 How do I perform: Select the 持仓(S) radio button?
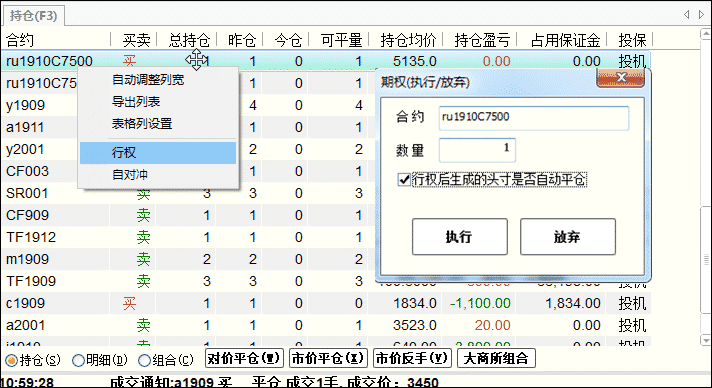coord(11,361)
